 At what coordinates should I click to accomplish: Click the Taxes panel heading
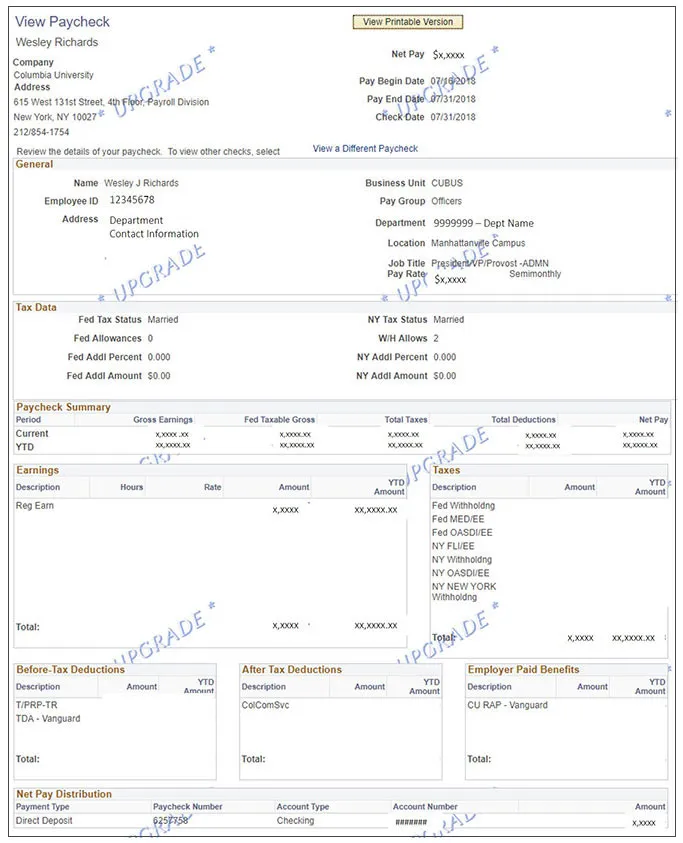[x=446, y=470]
